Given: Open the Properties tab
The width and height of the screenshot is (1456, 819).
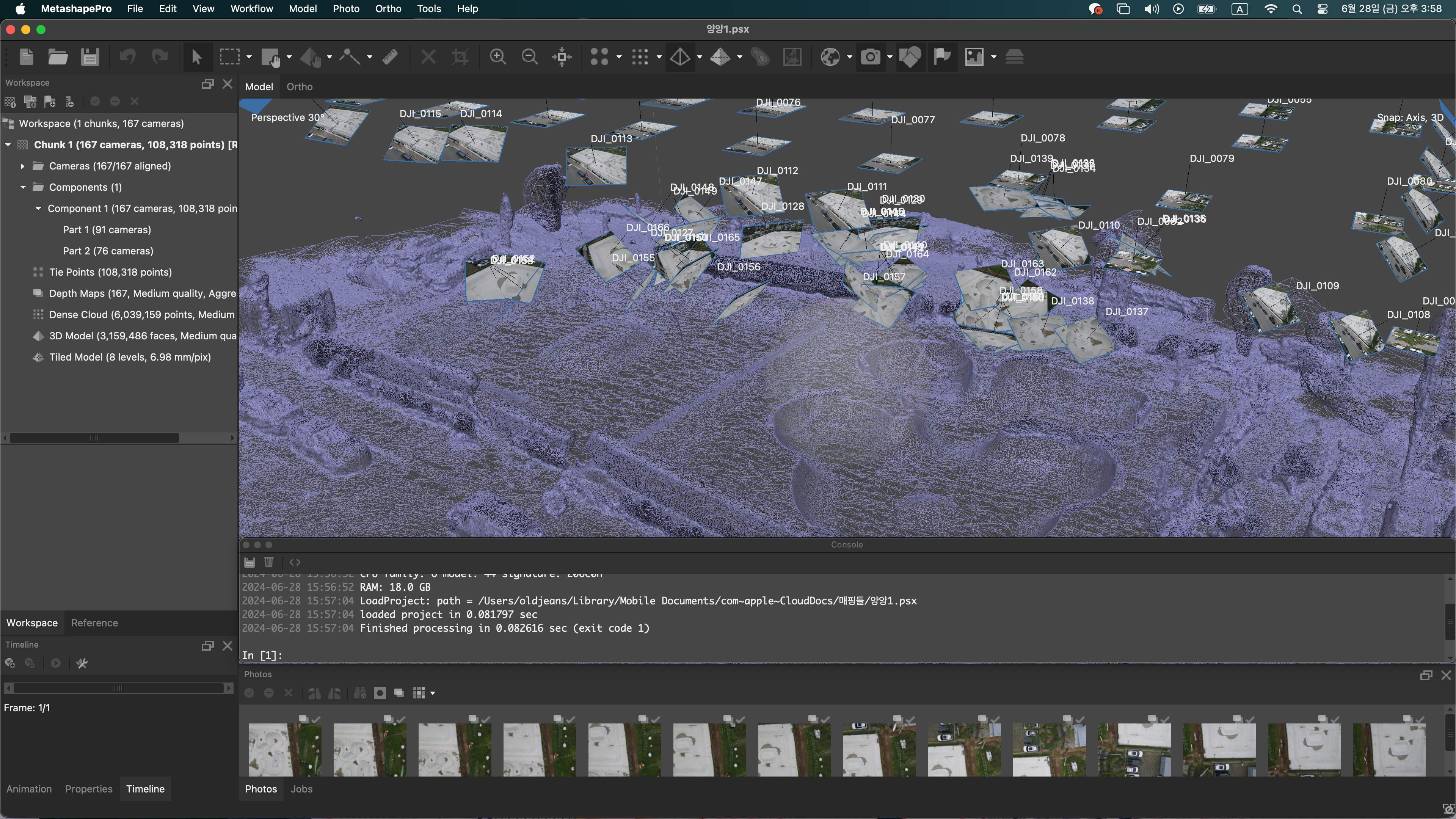Looking at the screenshot, I should tap(89, 789).
